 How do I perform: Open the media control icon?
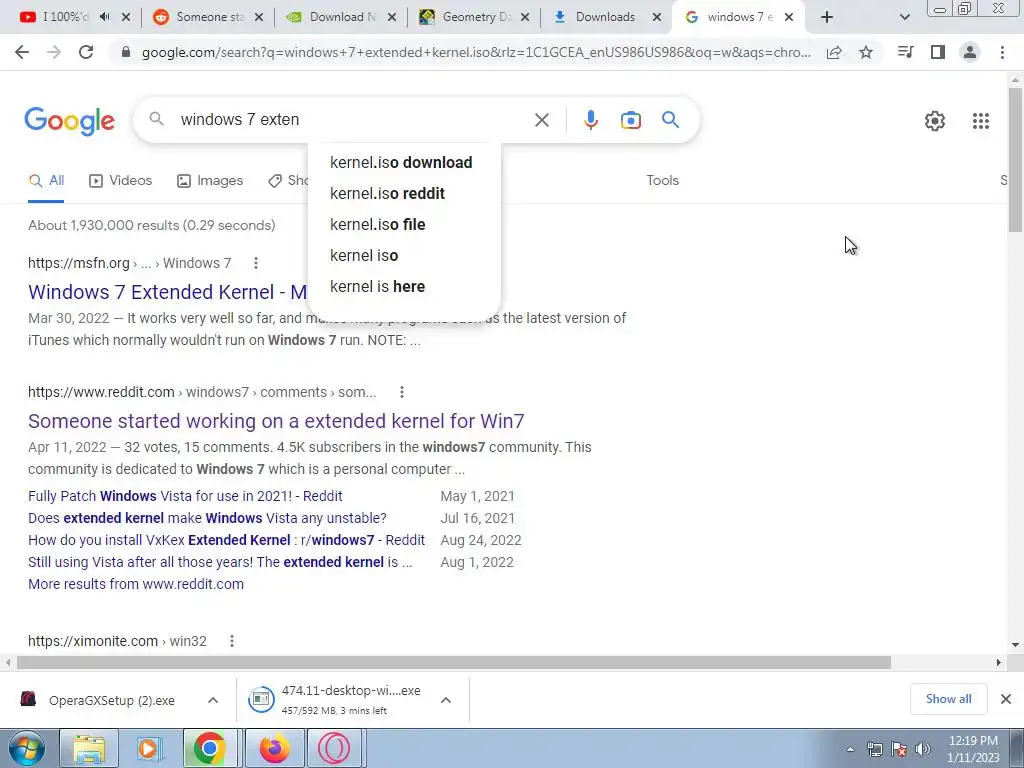point(905,52)
